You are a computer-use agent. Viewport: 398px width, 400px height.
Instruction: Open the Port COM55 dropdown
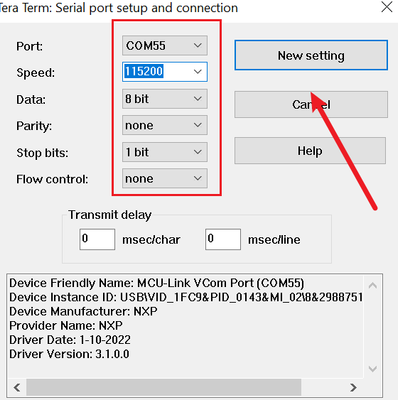165,45
